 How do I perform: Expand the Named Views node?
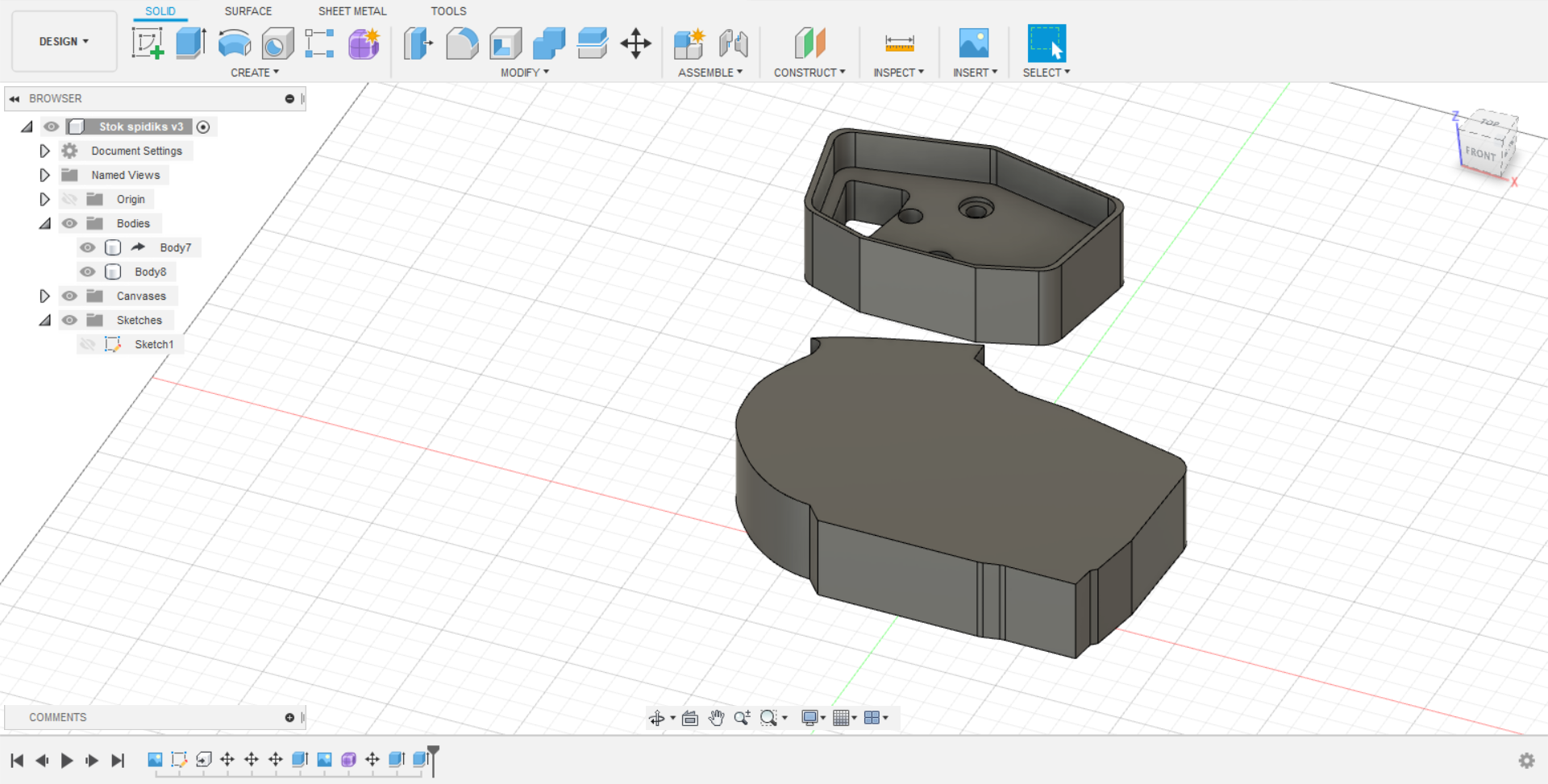44,175
